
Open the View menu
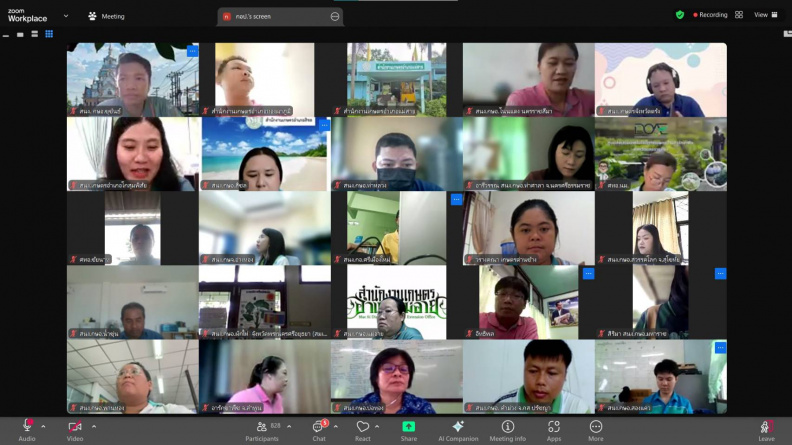(766, 15)
